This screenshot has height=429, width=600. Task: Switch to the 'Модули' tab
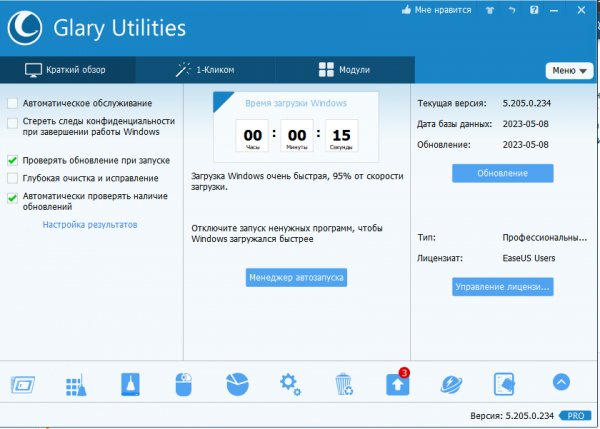345,70
